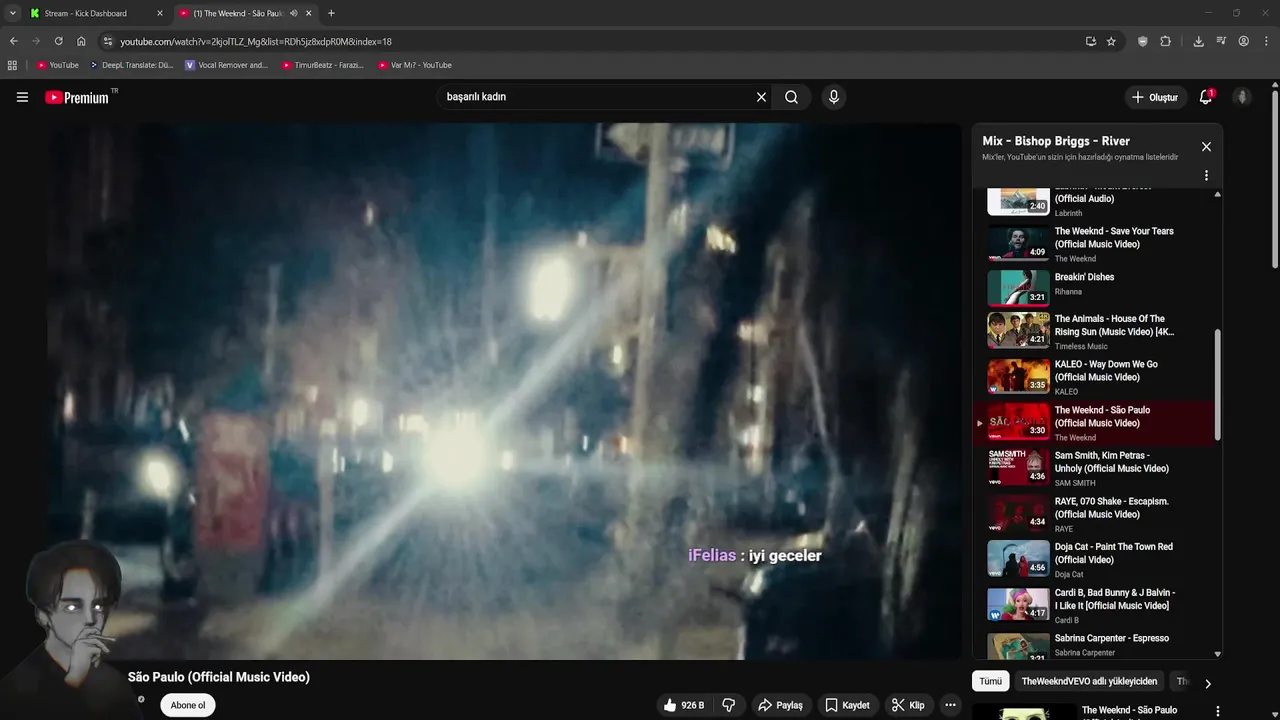Open more video actions ellipsis

coord(950,705)
